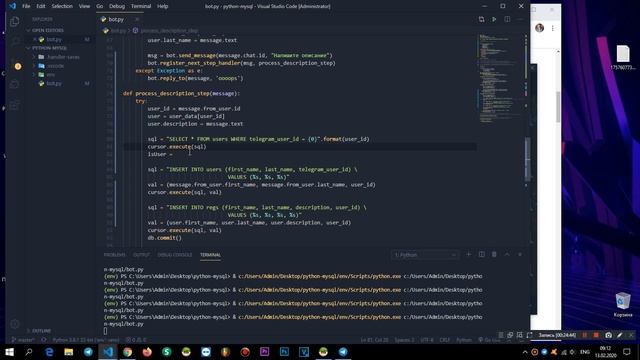The height and width of the screenshot is (360, 640).
Task: Click Visual Studio Code icon in taskbar
Action: point(108,351)
